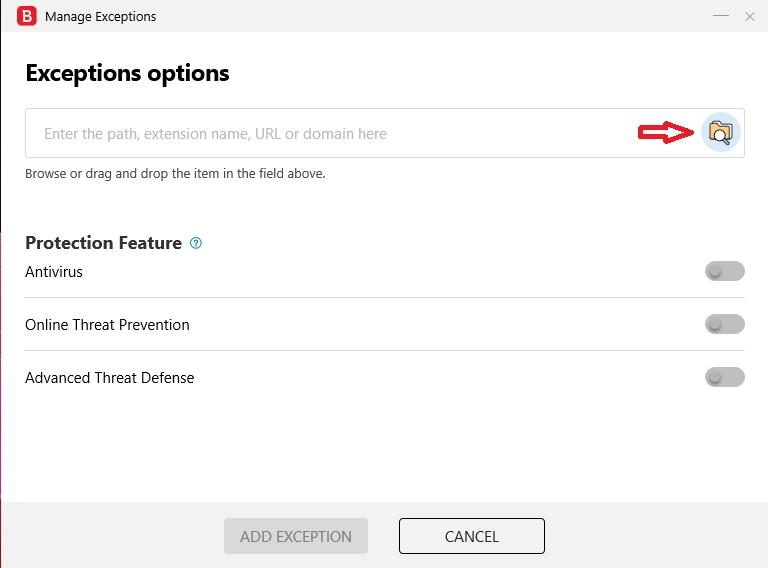Click the Manage Exceptions title text
768x568 pixels.
(100, 16)
